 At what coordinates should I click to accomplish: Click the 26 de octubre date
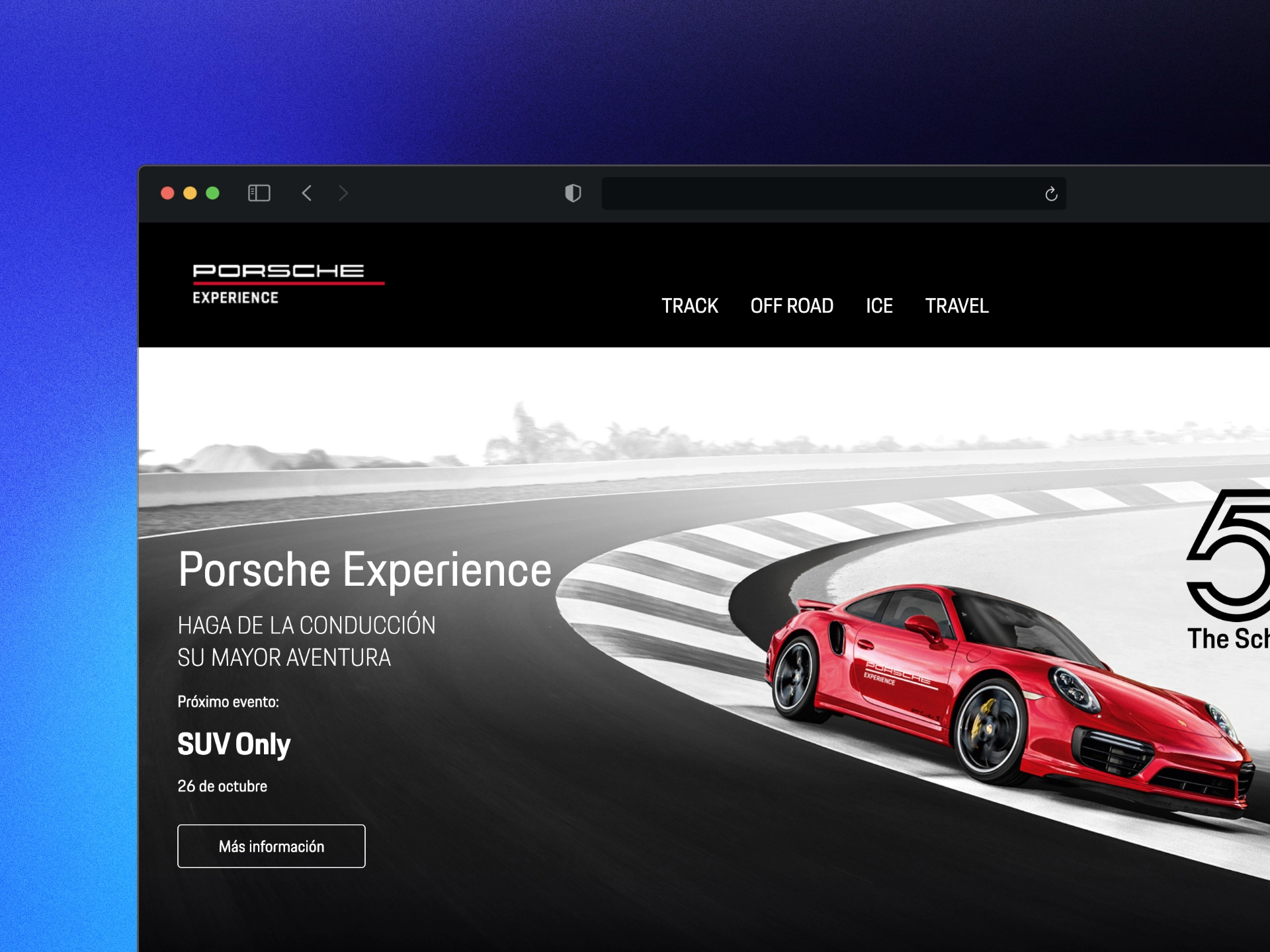[x=222, y=786]
